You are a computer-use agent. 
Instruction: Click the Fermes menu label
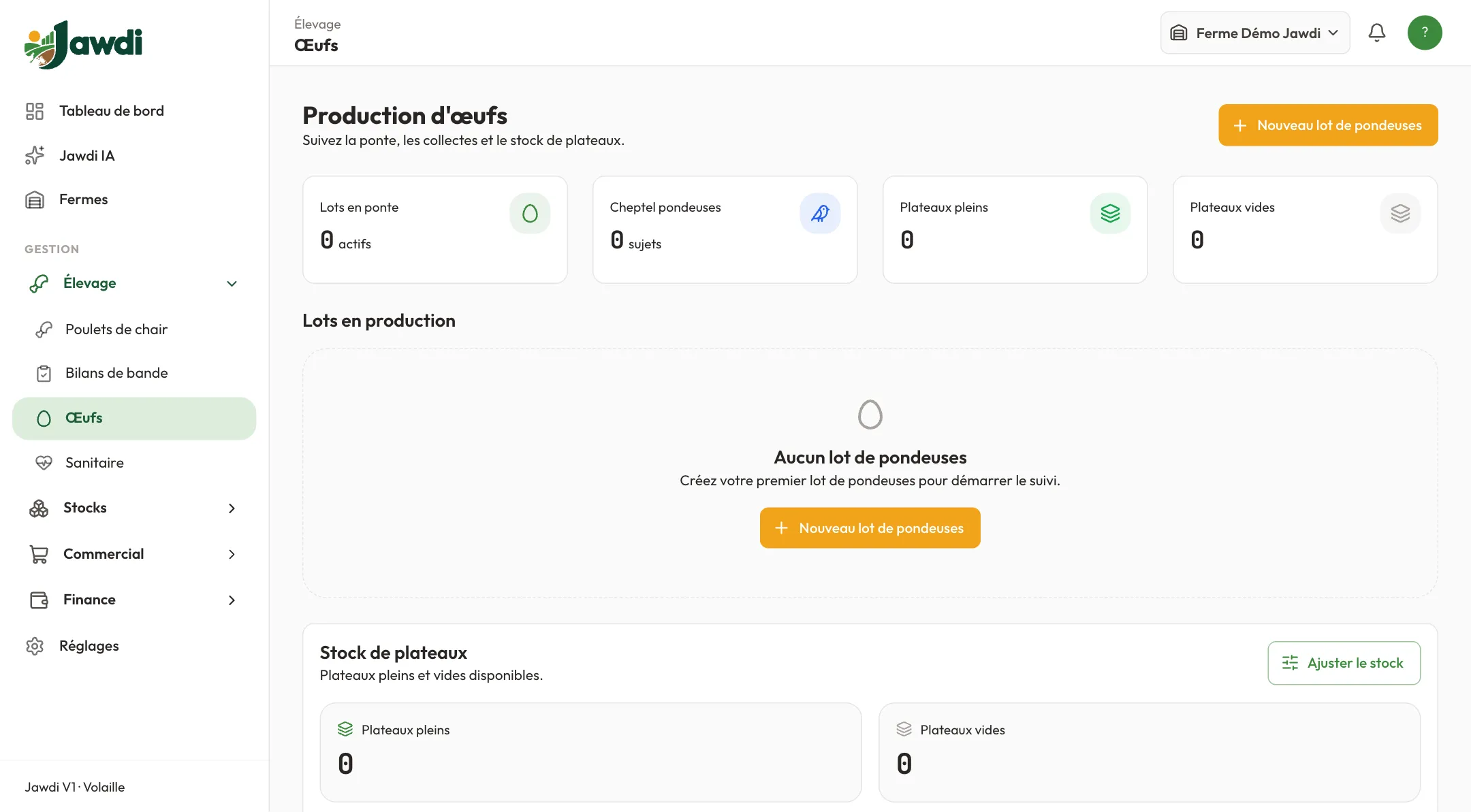[83, 199]
